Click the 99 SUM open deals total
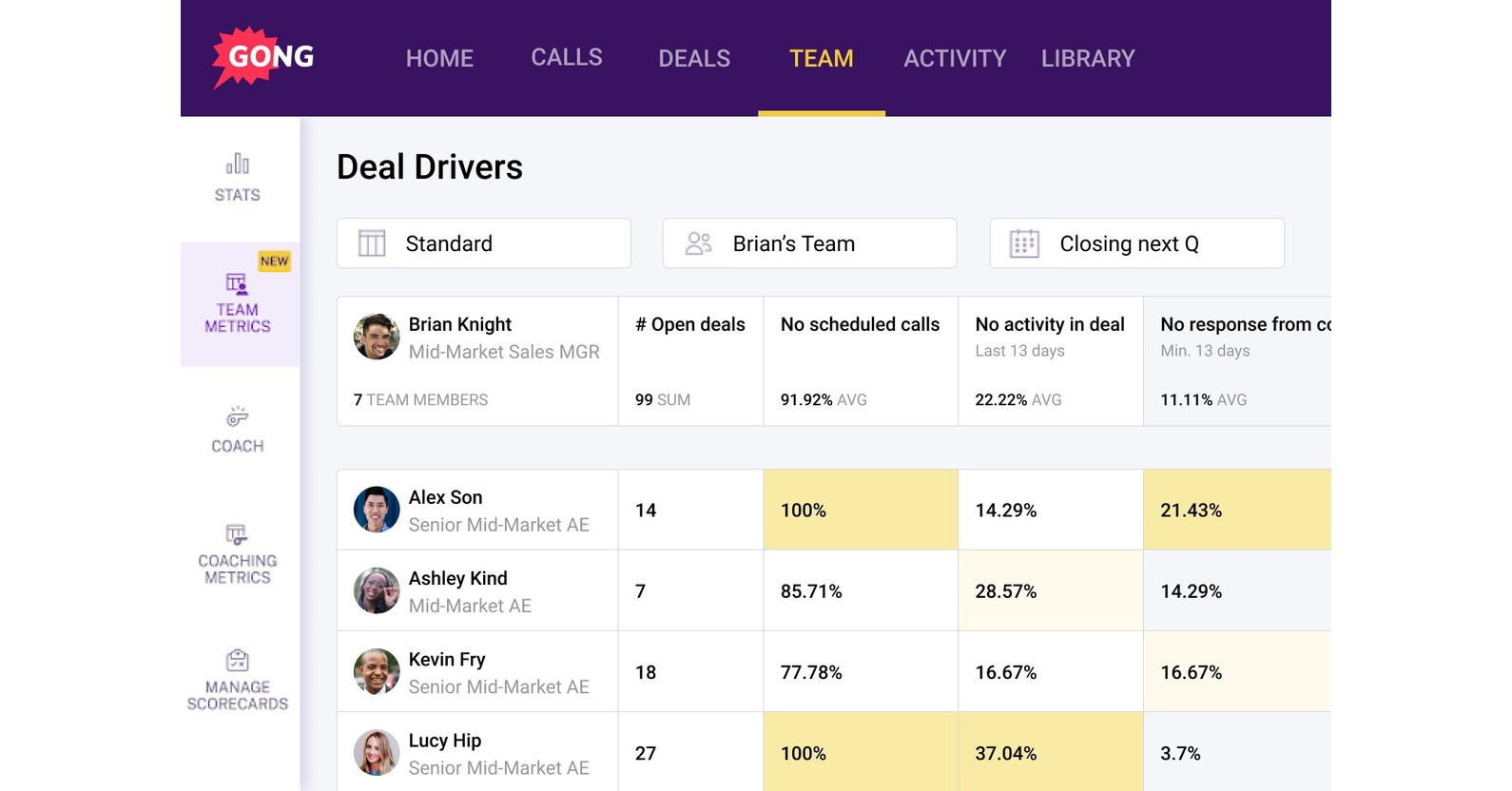The width and height of the screenshot is (1512, 791). click(663, 400)
